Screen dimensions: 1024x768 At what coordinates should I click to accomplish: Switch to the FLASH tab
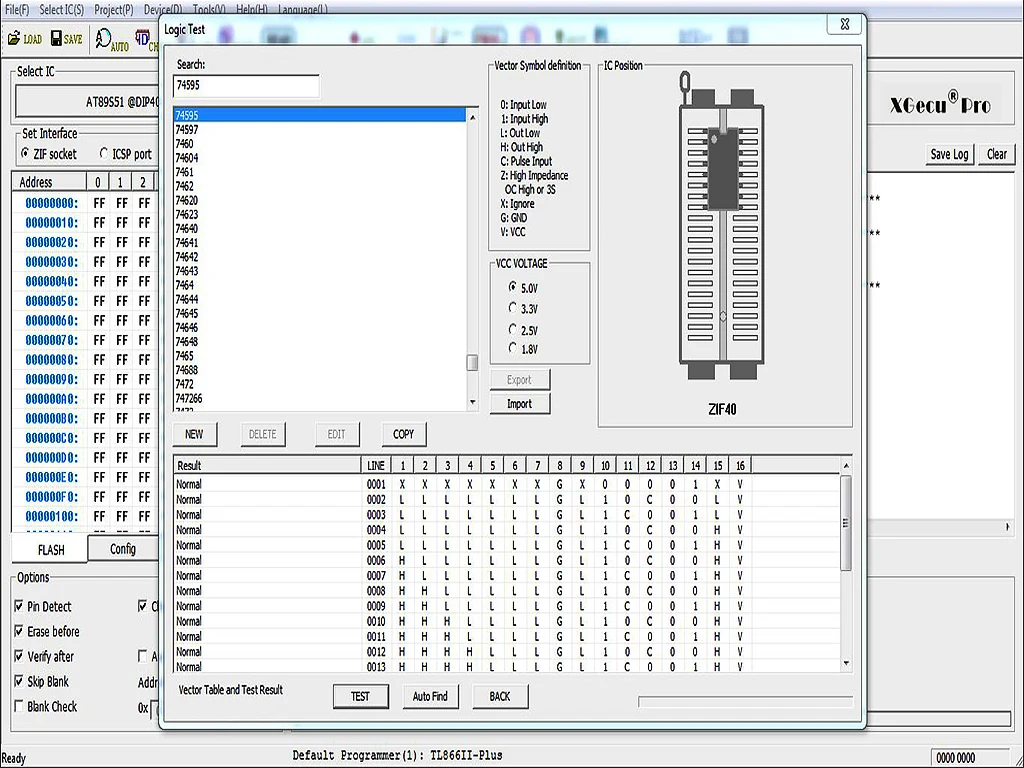coord(50,549)
